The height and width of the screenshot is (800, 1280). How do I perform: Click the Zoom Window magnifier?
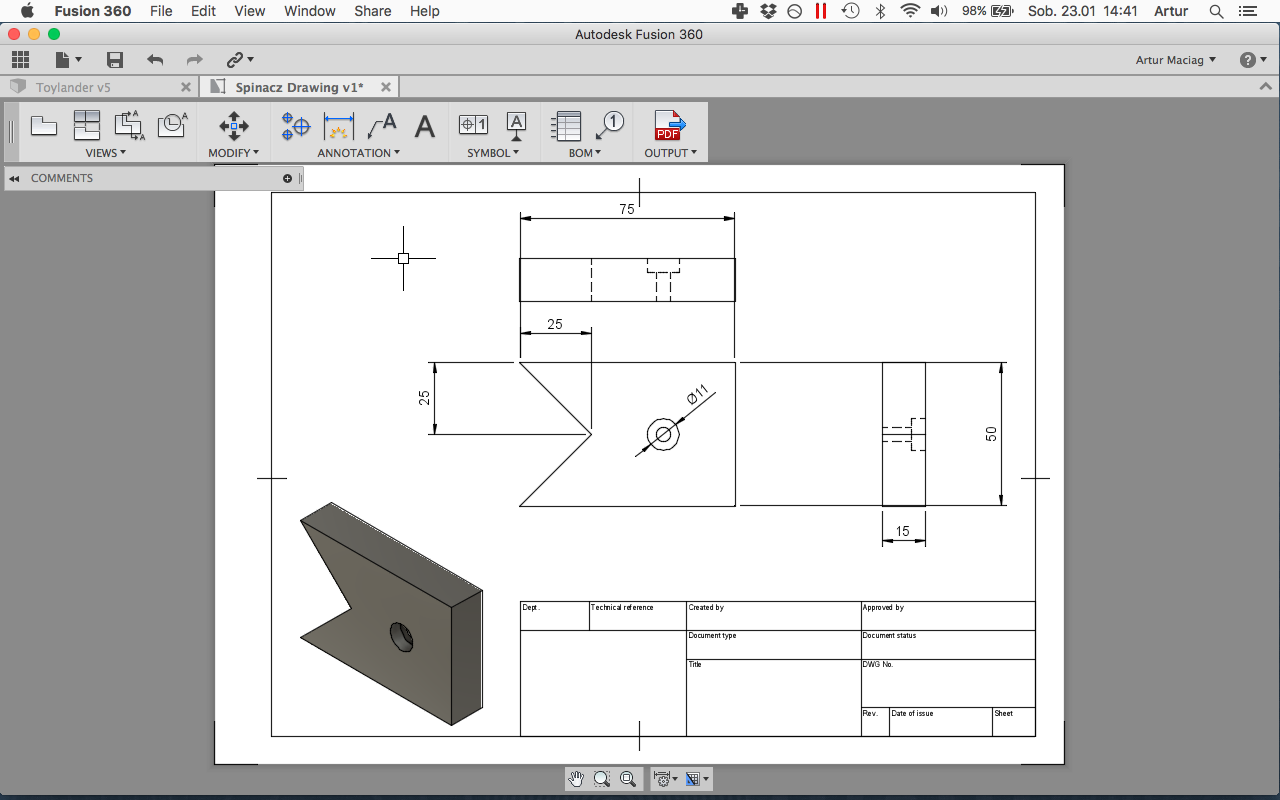point(602,779)
